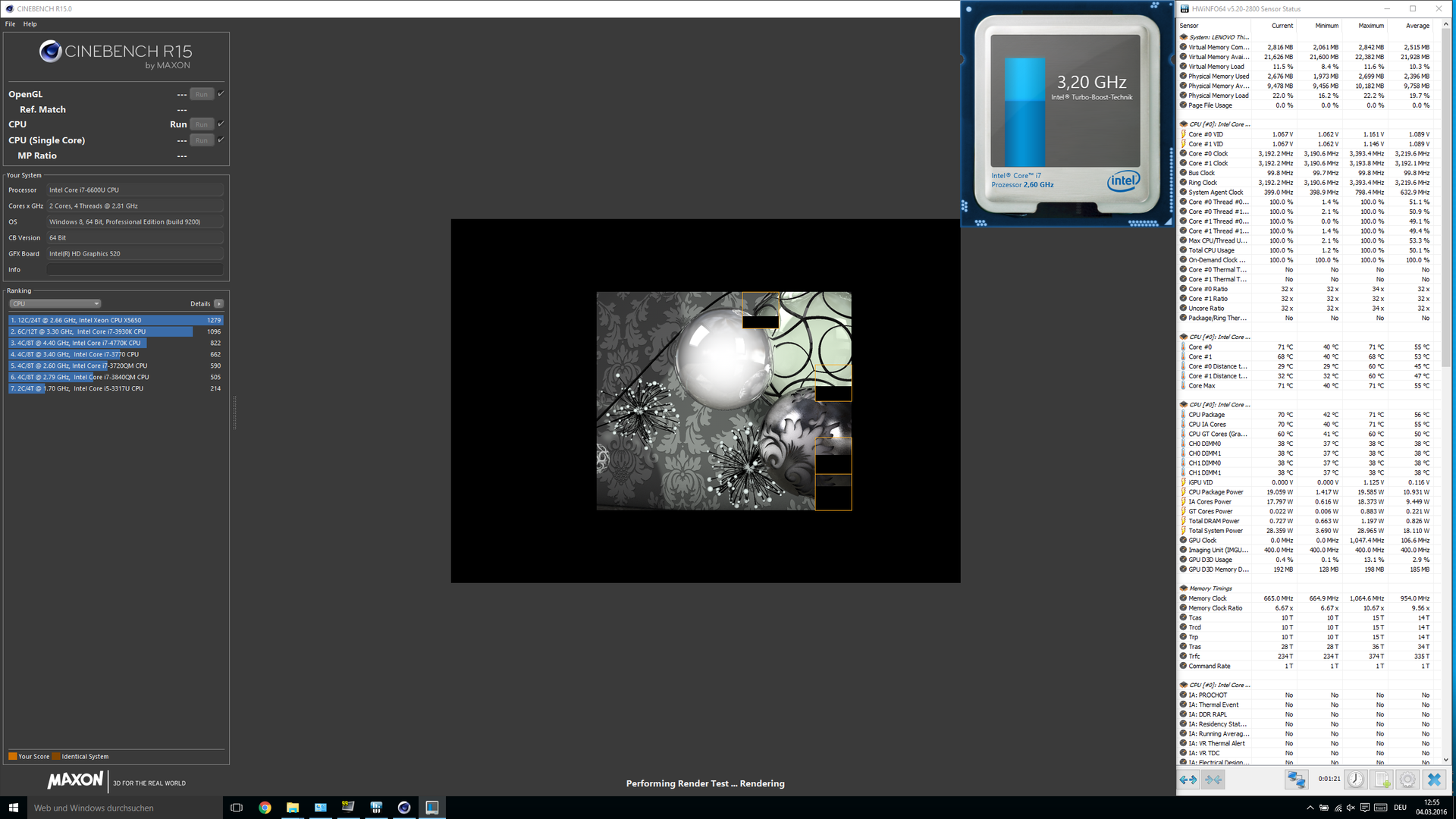Expand ranking Details arrow button
The width and height of the screenshot is (1456, 819).
218,303
